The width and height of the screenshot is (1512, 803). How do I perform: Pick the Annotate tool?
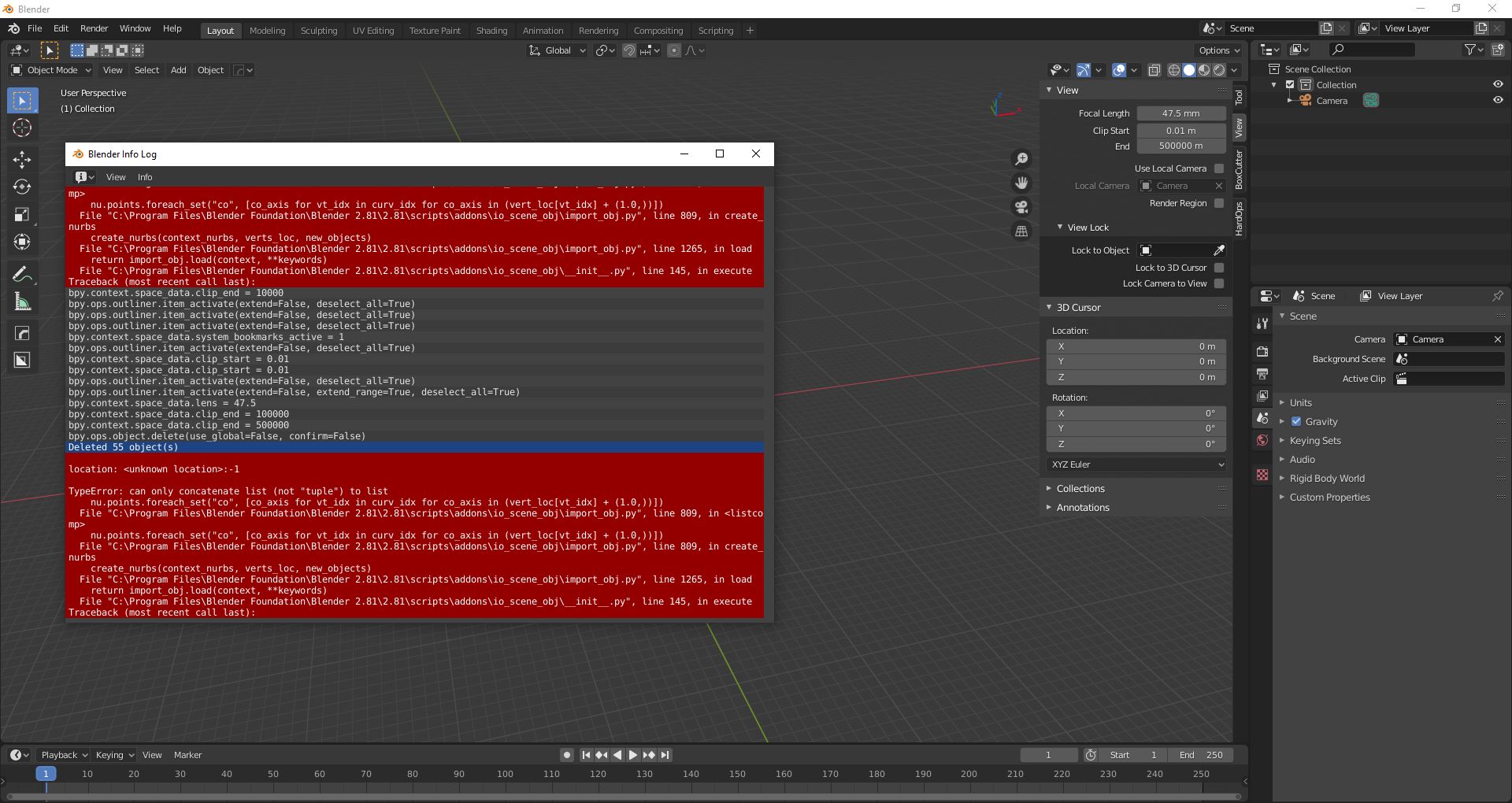(22, 273)
